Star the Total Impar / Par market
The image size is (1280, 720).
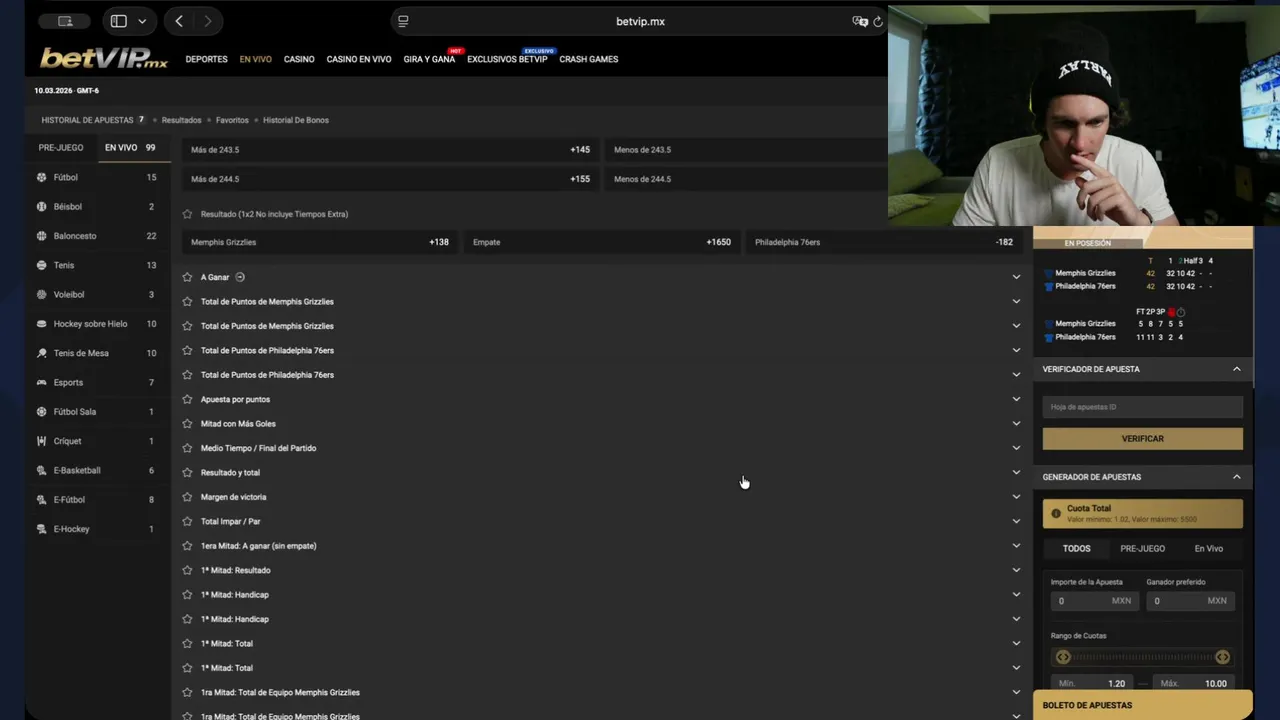pyautogui.click(x=187, y=521)
